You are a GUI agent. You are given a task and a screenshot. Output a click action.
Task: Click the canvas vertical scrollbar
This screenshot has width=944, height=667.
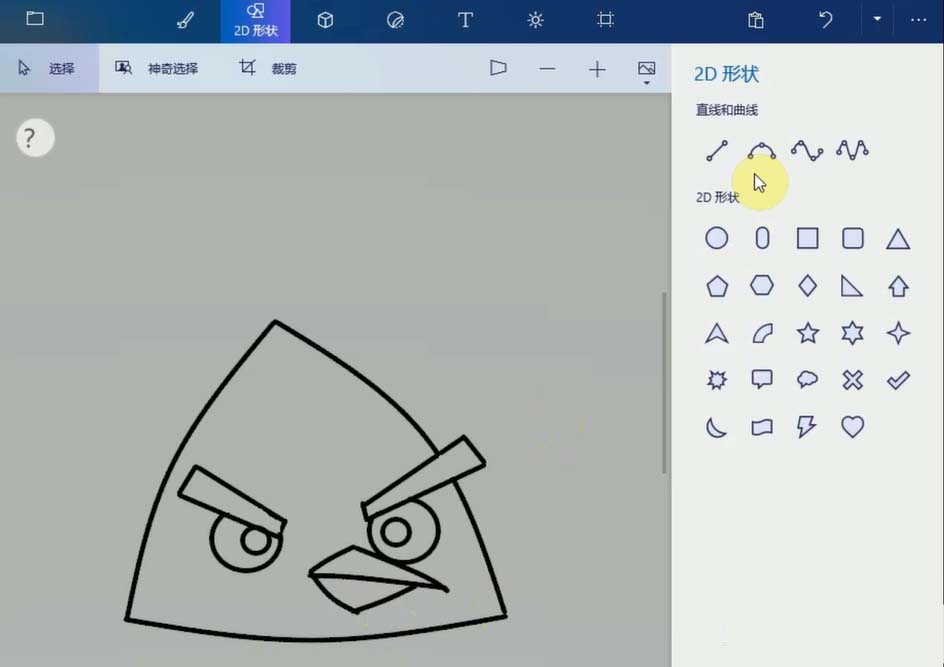click(x=665, y=383)
